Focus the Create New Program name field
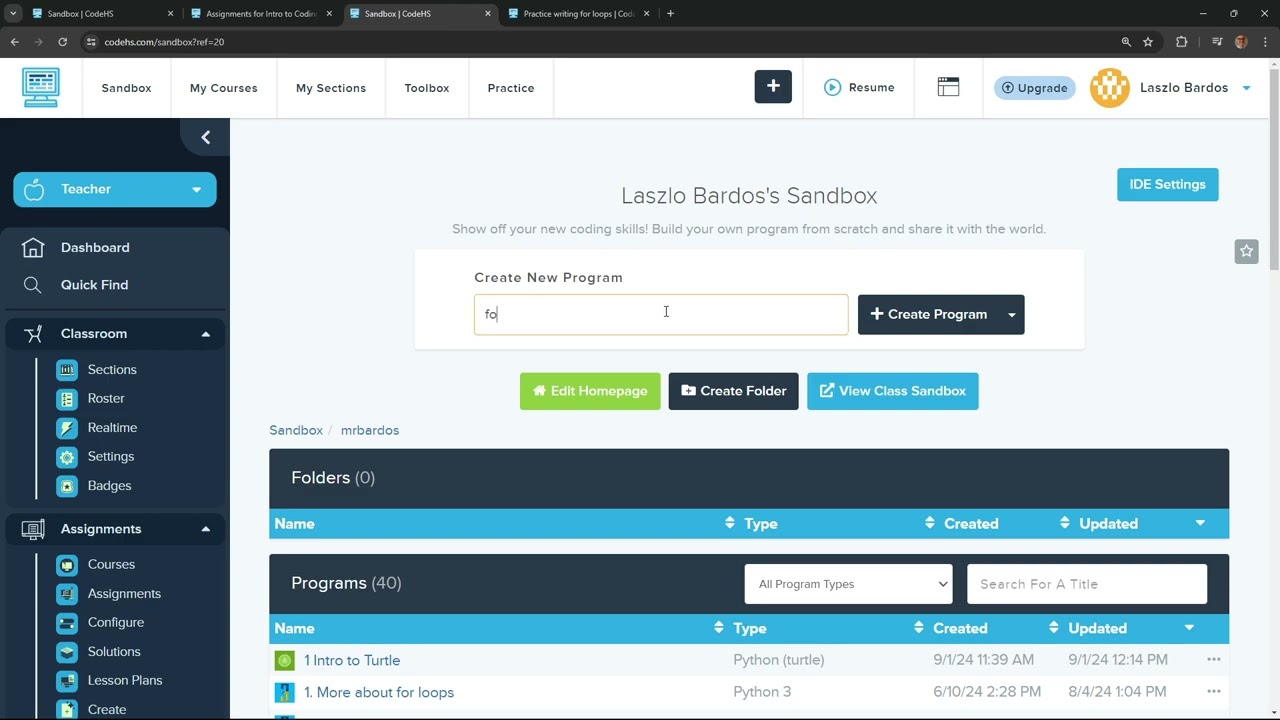Image resolution: width=1280 pixels, height=720 pixels. tap(661, 314)
